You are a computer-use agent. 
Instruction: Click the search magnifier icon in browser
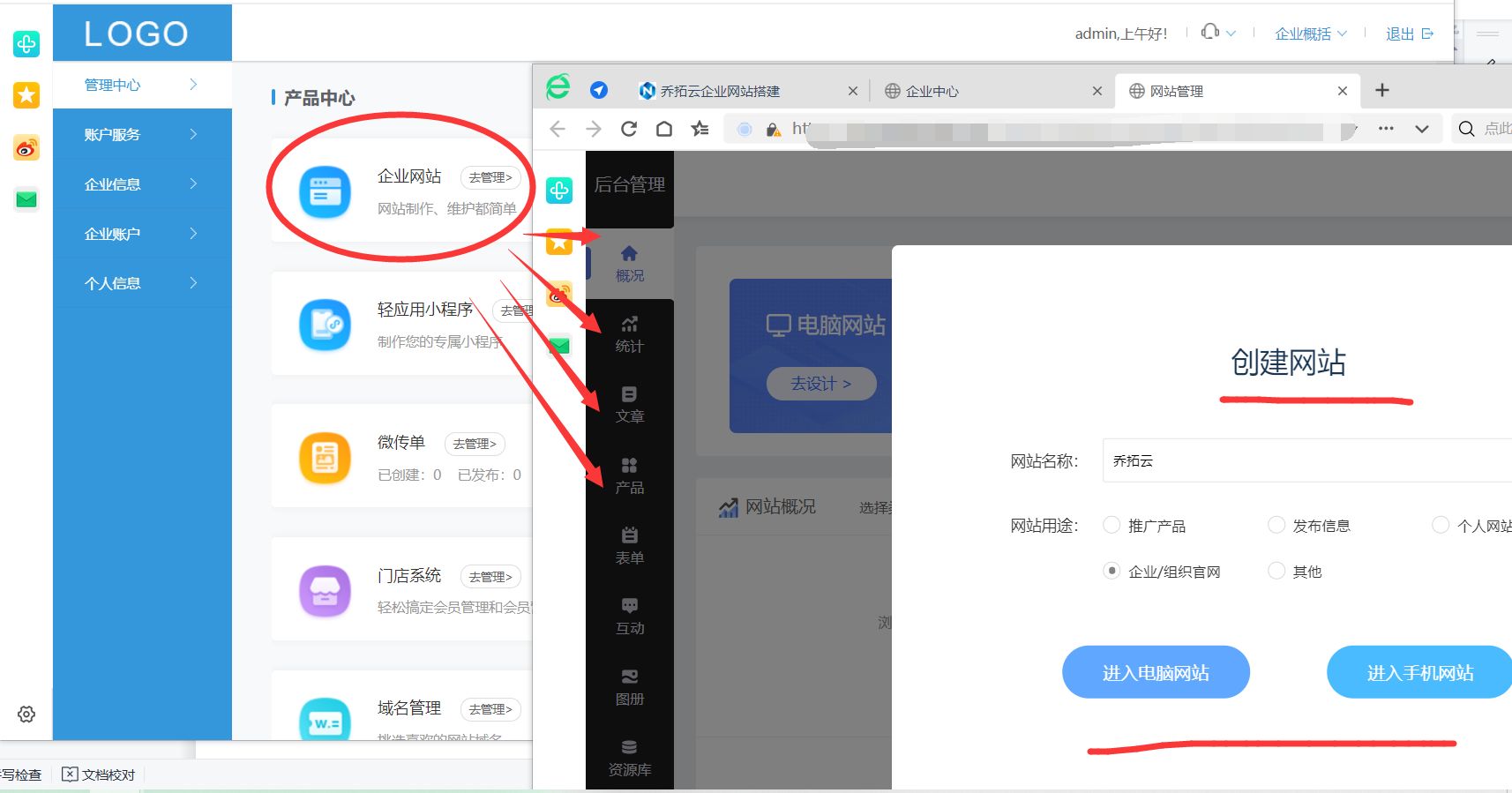(x=1466, y=129)
